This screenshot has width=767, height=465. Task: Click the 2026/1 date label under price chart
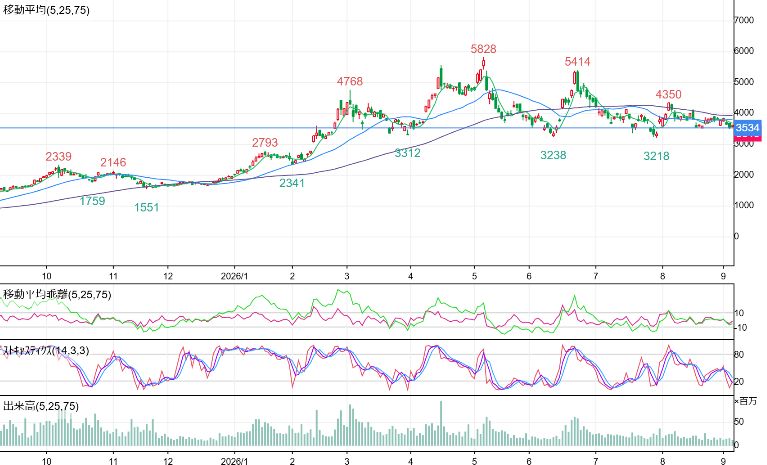point(234,276)
